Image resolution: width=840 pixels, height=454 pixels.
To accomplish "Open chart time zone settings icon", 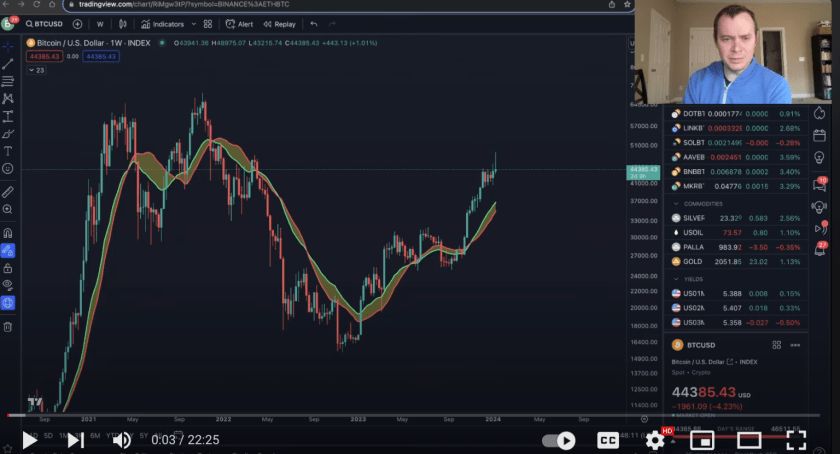I will pyautogui.click(x=644, y=419).
